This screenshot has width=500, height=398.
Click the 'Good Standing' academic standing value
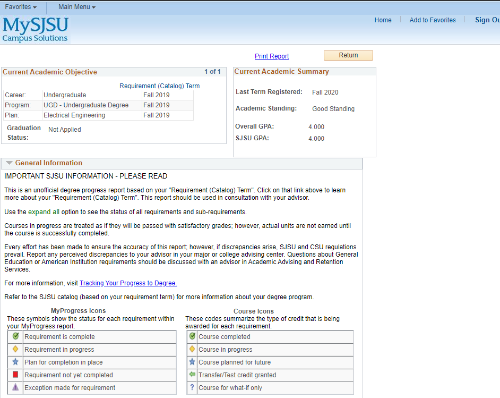point(333,109)
